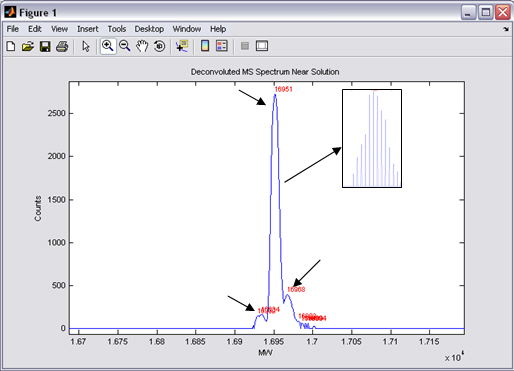Click the red peak label 16951
This screenshot has height=371, width=514.
(283, 89)
